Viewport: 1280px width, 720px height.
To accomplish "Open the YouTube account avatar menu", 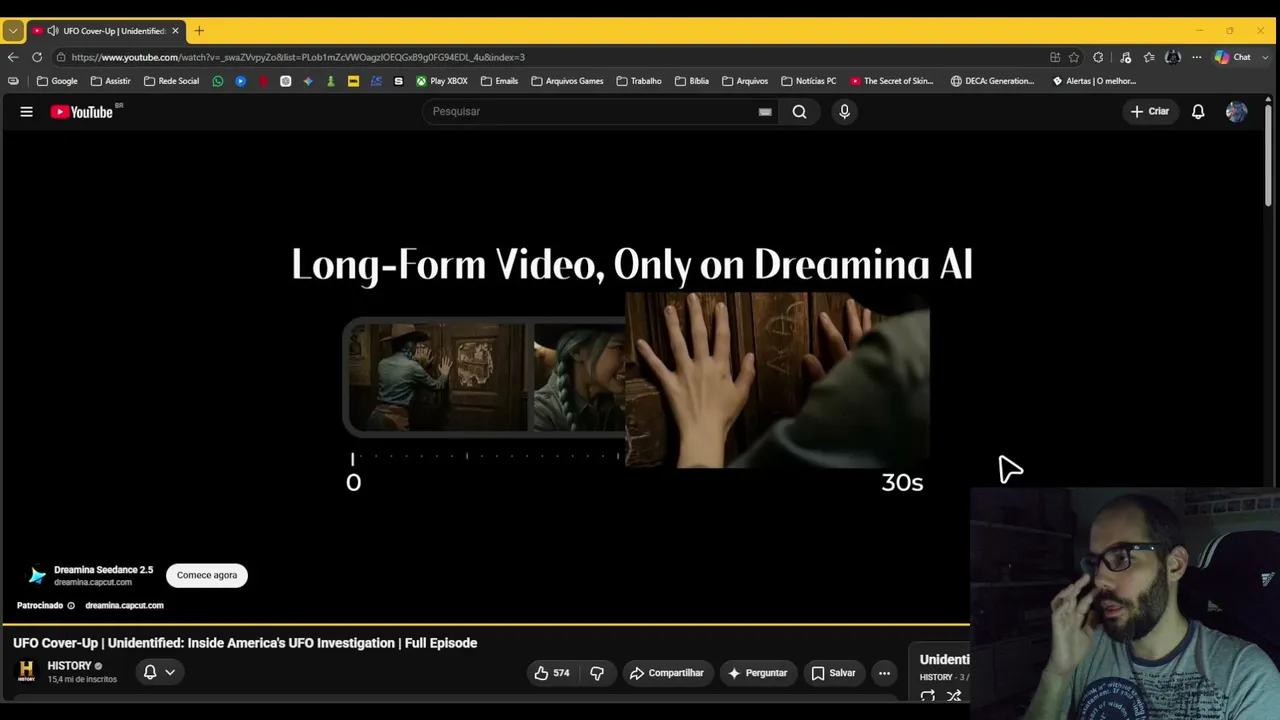I will pyautogui.click(x=1236, y=112).
